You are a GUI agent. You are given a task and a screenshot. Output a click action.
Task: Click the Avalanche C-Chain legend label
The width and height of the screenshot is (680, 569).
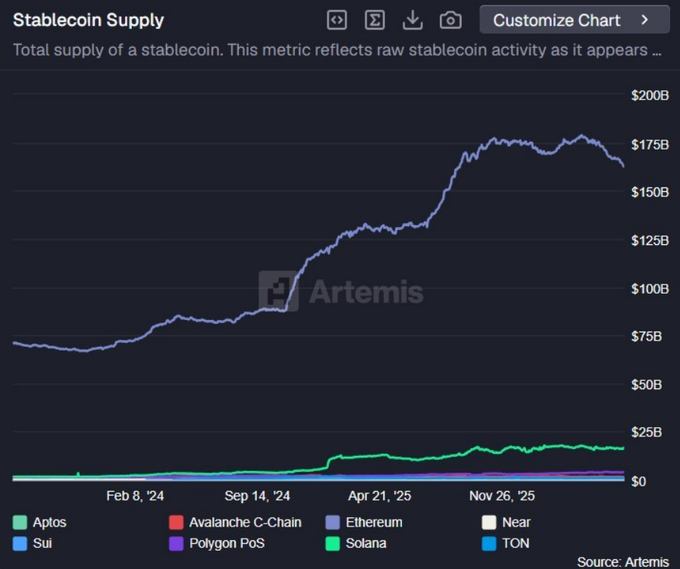pos(245,522)
